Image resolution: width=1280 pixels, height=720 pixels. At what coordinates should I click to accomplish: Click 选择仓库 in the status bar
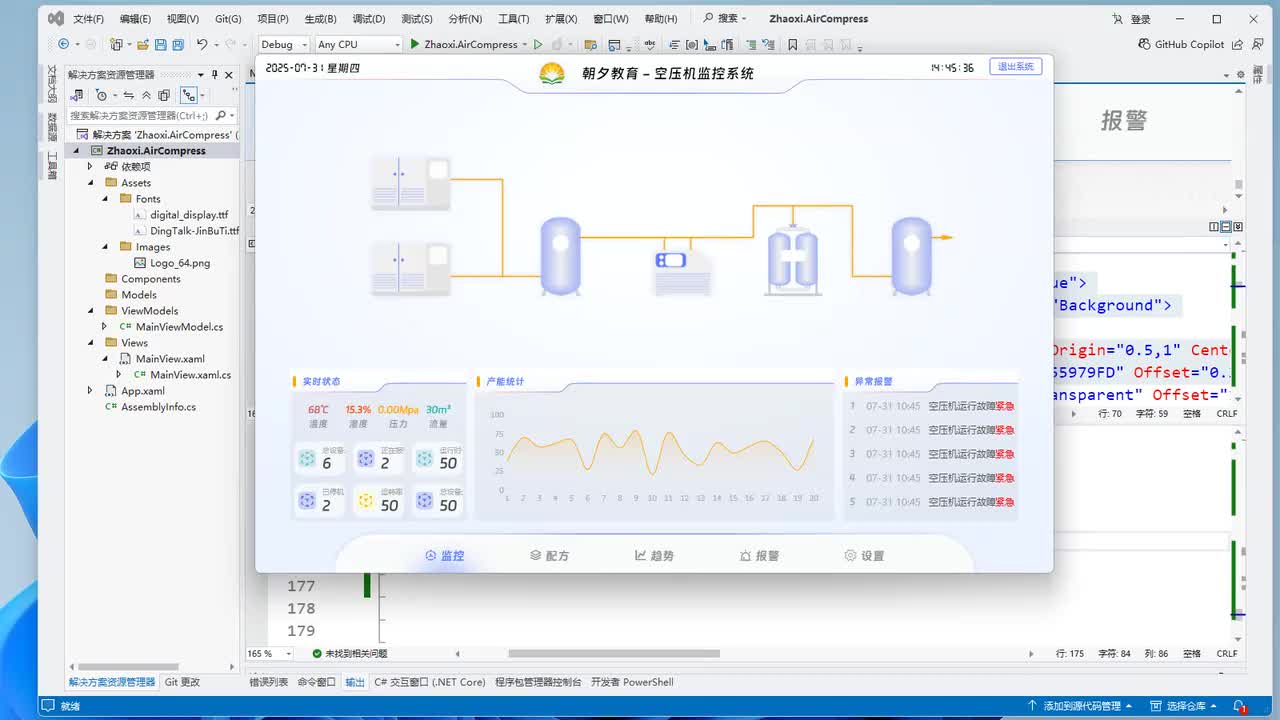1185,706
